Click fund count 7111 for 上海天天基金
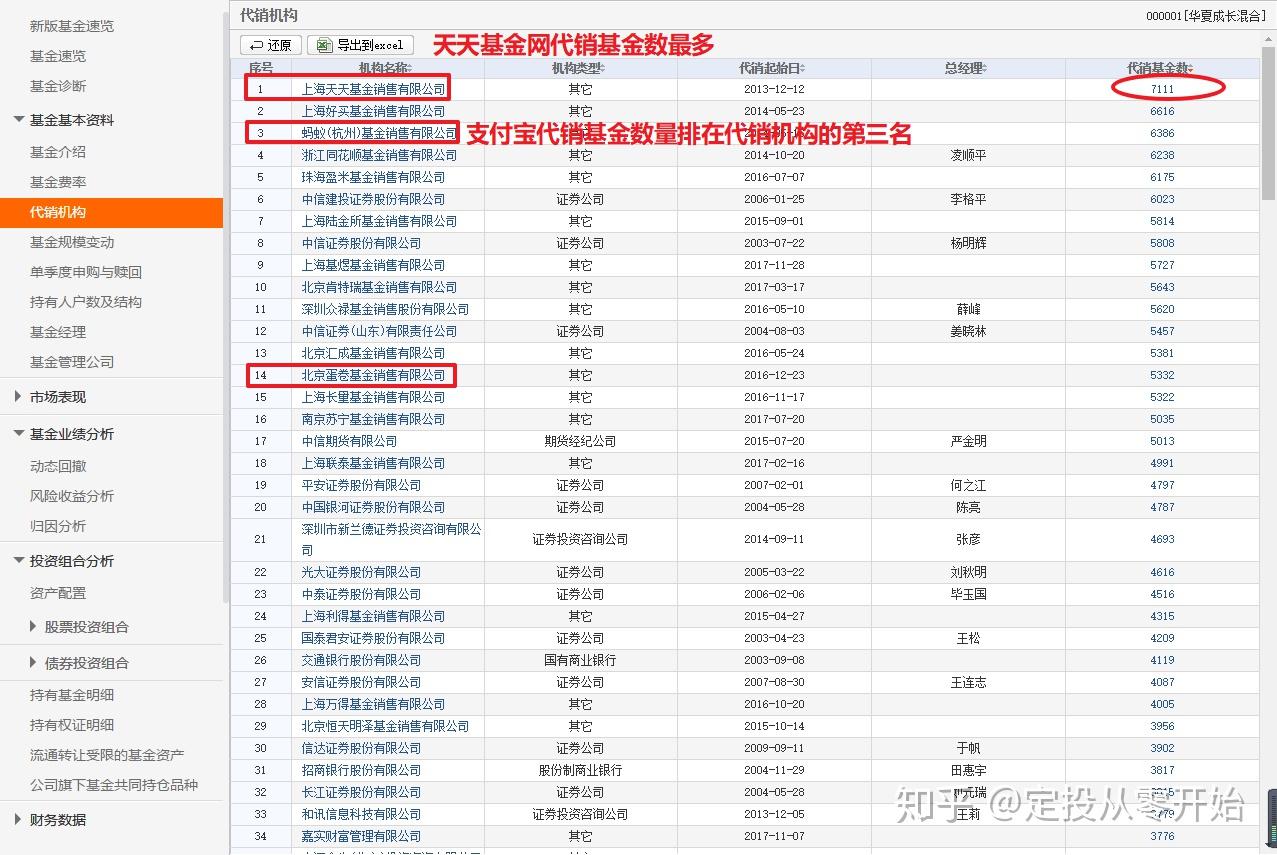1277x855 pixels. (x=1162, y=89)
